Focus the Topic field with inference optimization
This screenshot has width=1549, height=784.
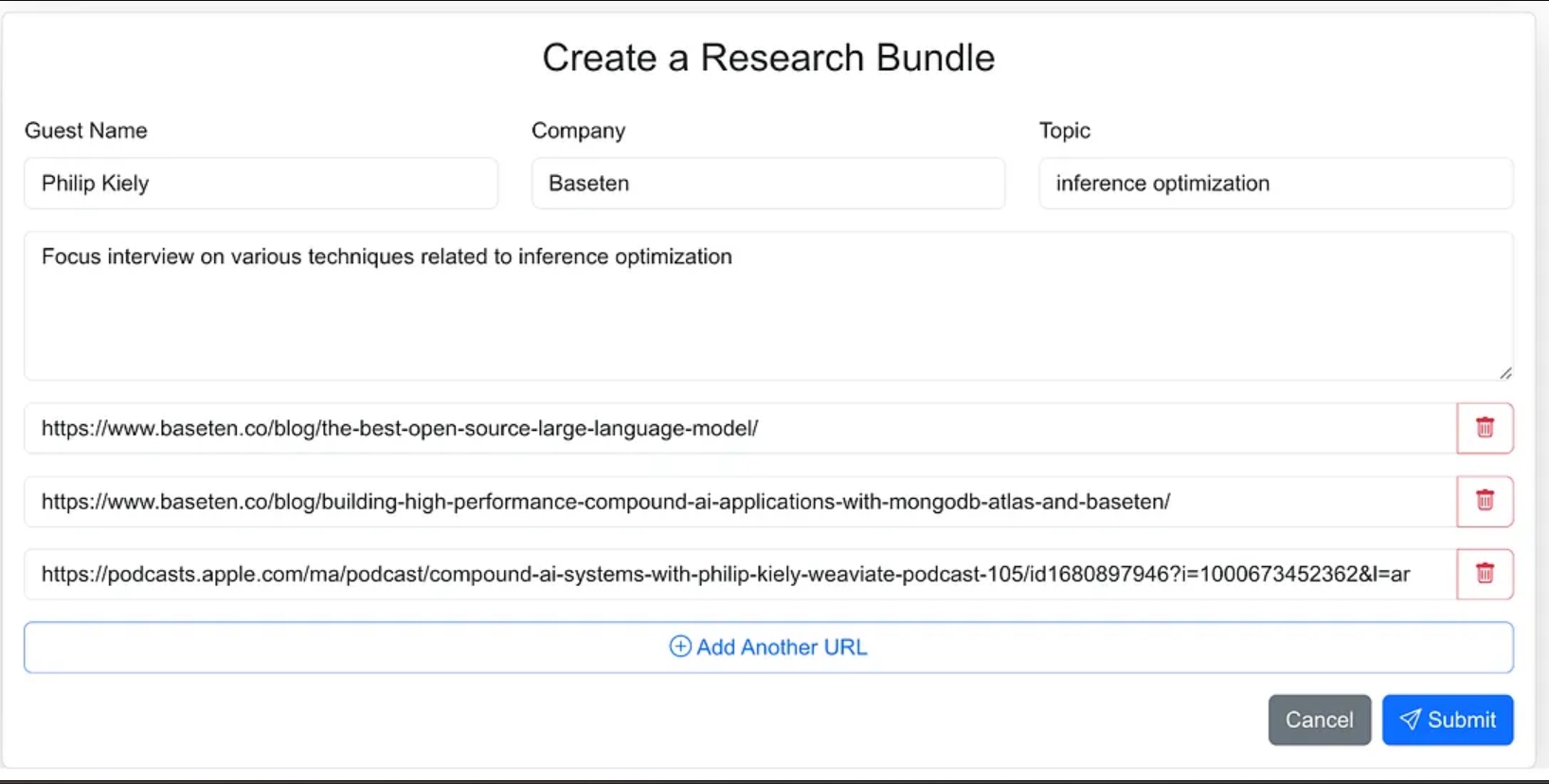click(x=1276, y=183)
